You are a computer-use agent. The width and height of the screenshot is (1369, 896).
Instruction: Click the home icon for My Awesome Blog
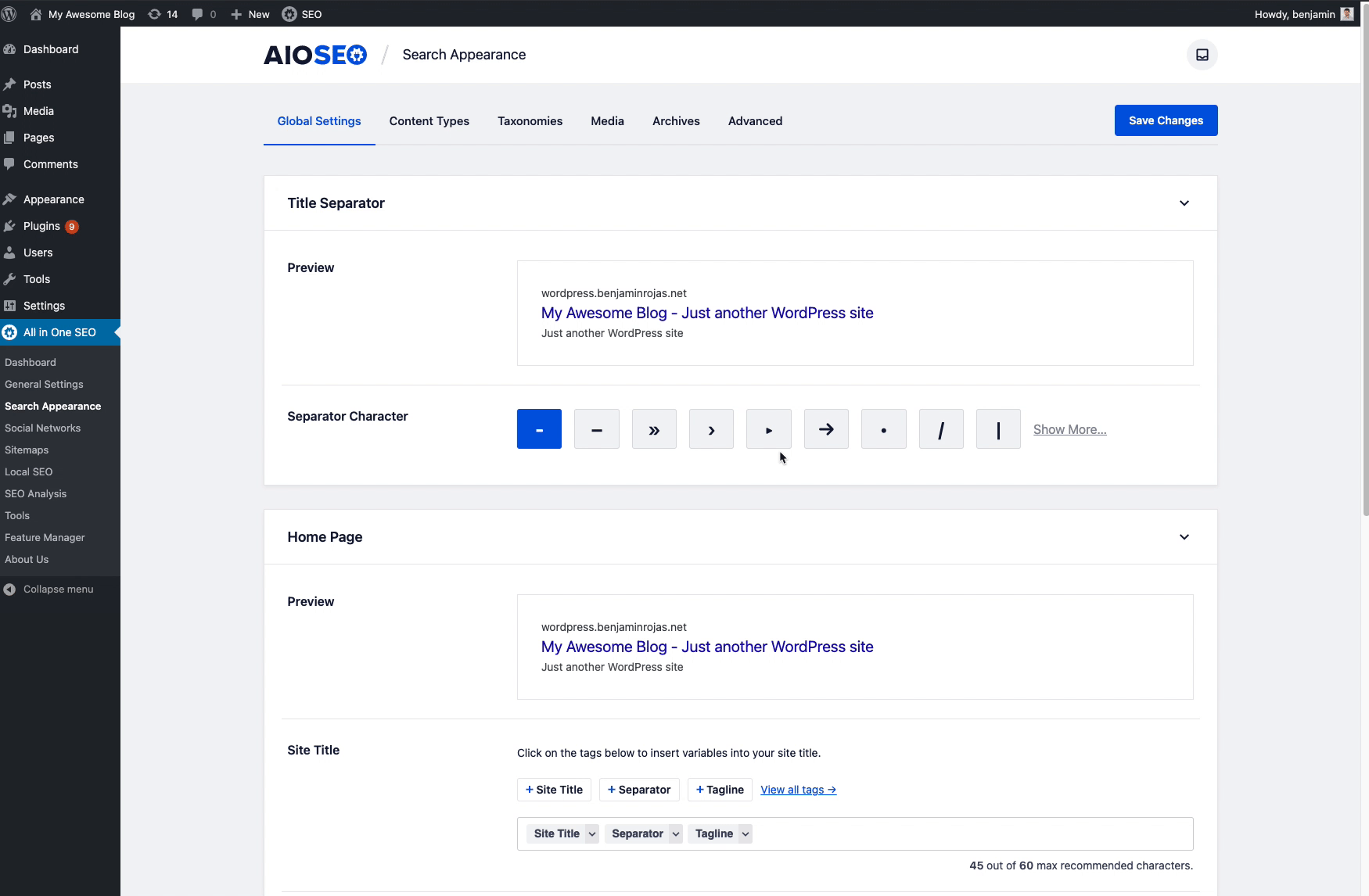coord(36,14)
